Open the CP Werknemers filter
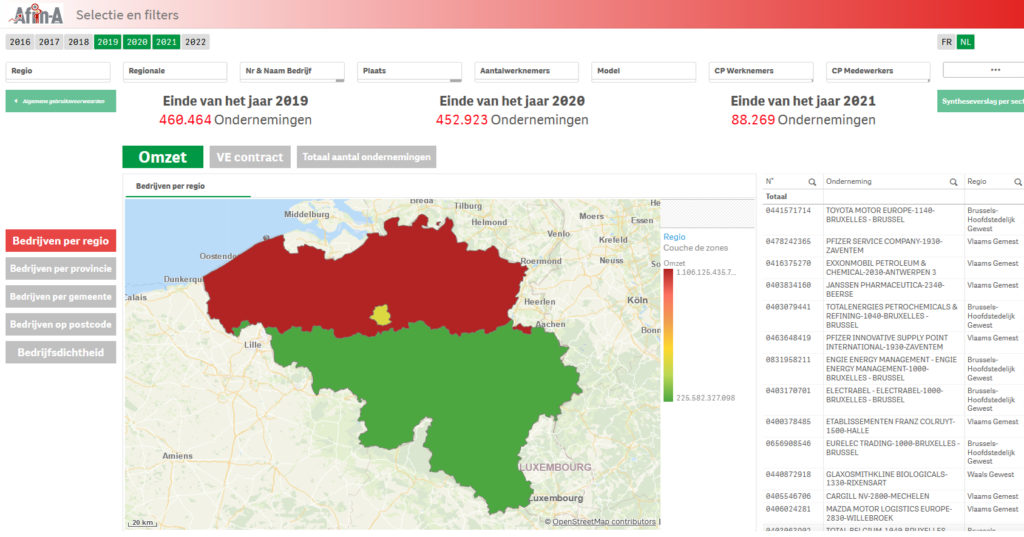 (761, 71)
